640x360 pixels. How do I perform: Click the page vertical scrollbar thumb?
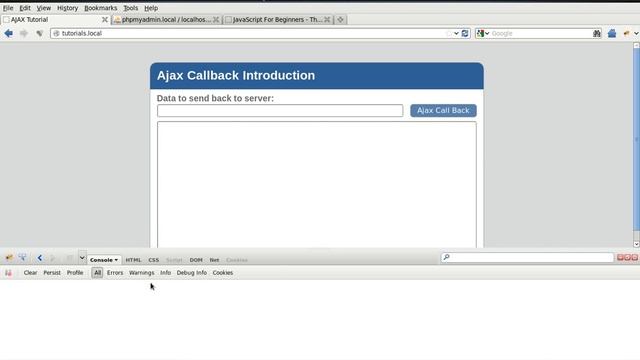point(636,139)
